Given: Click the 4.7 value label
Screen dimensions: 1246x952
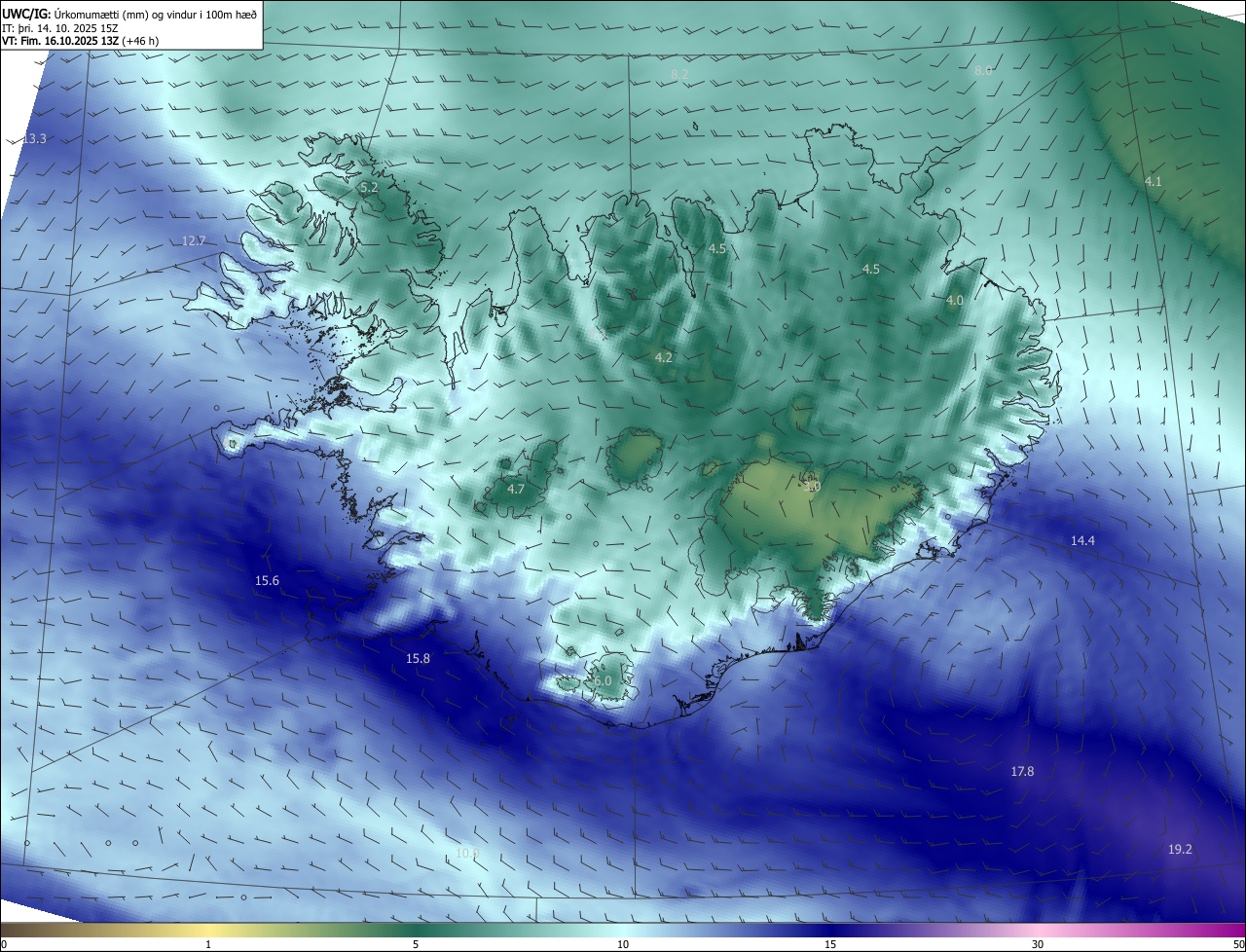Looking at the screenshot, I should 516,489.
